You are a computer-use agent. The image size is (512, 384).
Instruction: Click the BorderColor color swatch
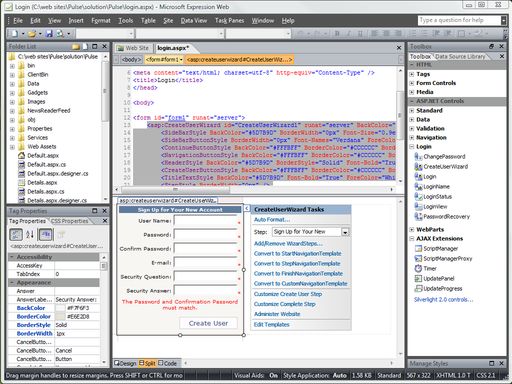pyautogui.click(x=60, y=316)
